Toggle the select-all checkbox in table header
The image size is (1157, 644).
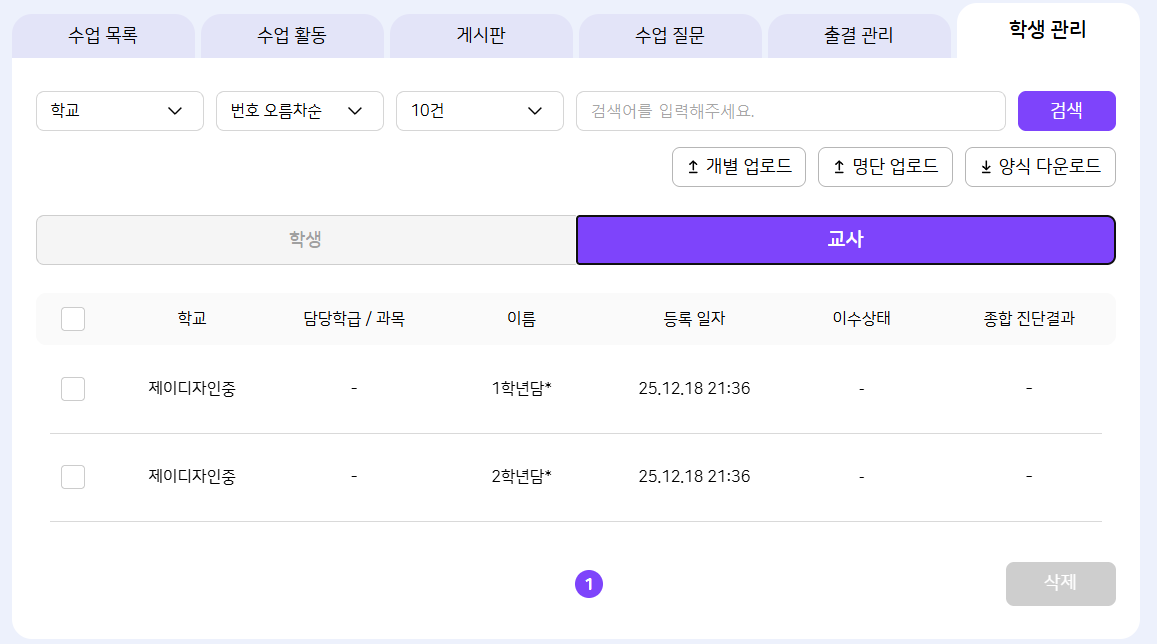click(73, 319)
